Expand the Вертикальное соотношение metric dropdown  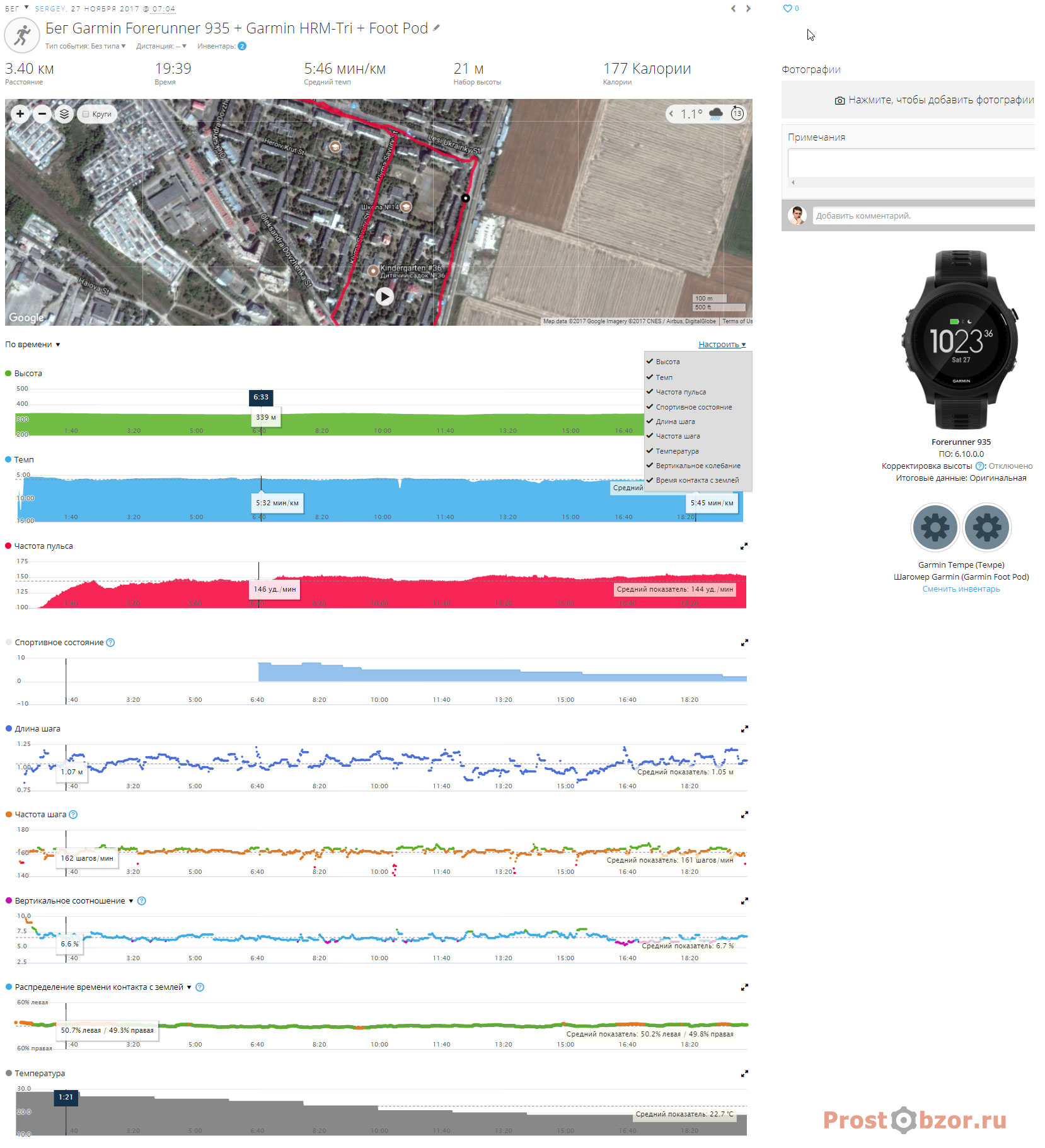(x=131, y=901)
